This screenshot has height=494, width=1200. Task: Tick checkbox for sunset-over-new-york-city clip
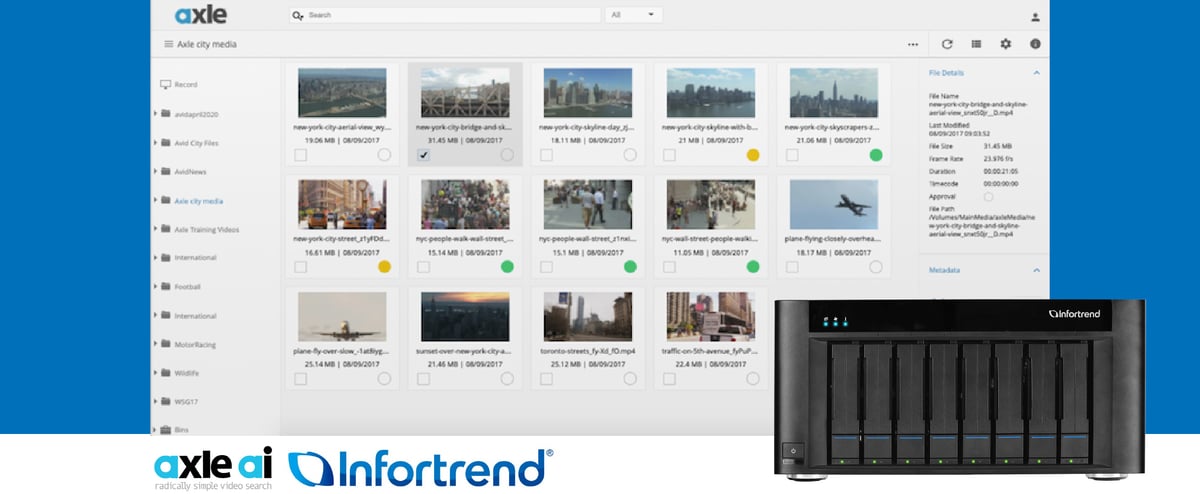coord(423,379)
